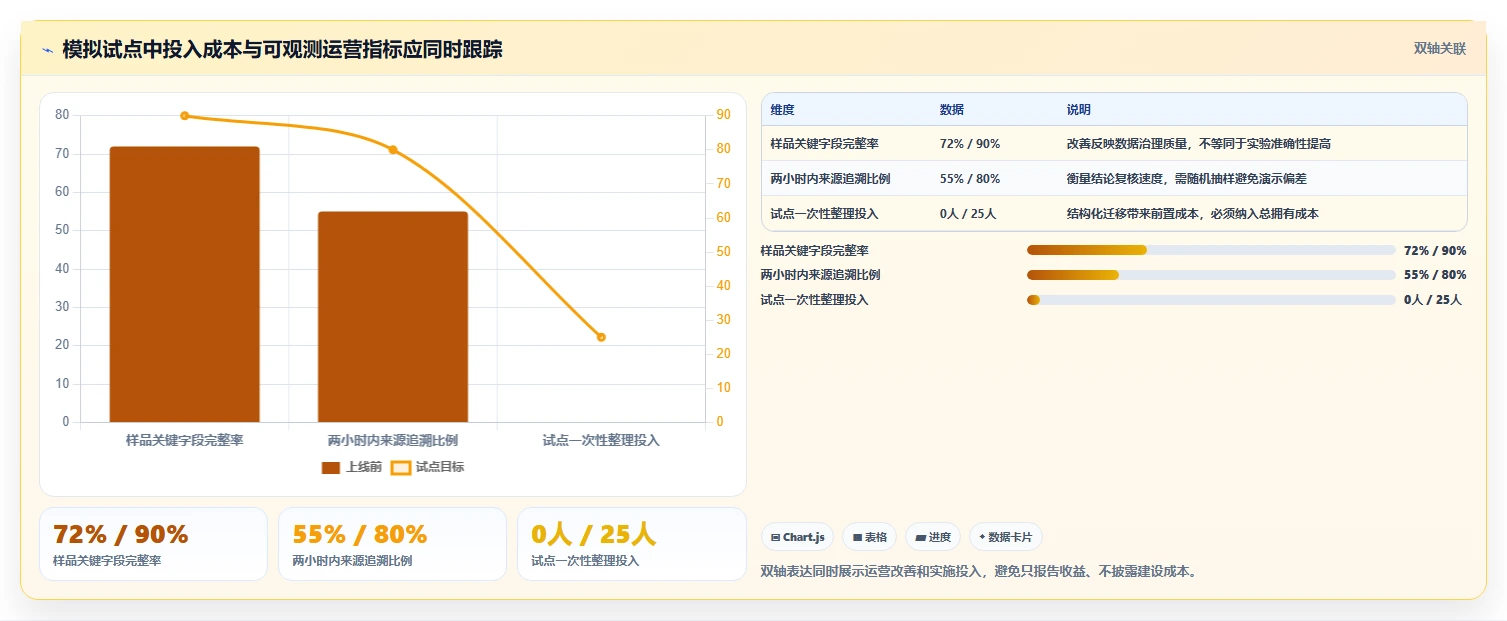Viewport: 1507px width, 621px height.
Task: Select the line point at value 25
Action: click(601, 337)
